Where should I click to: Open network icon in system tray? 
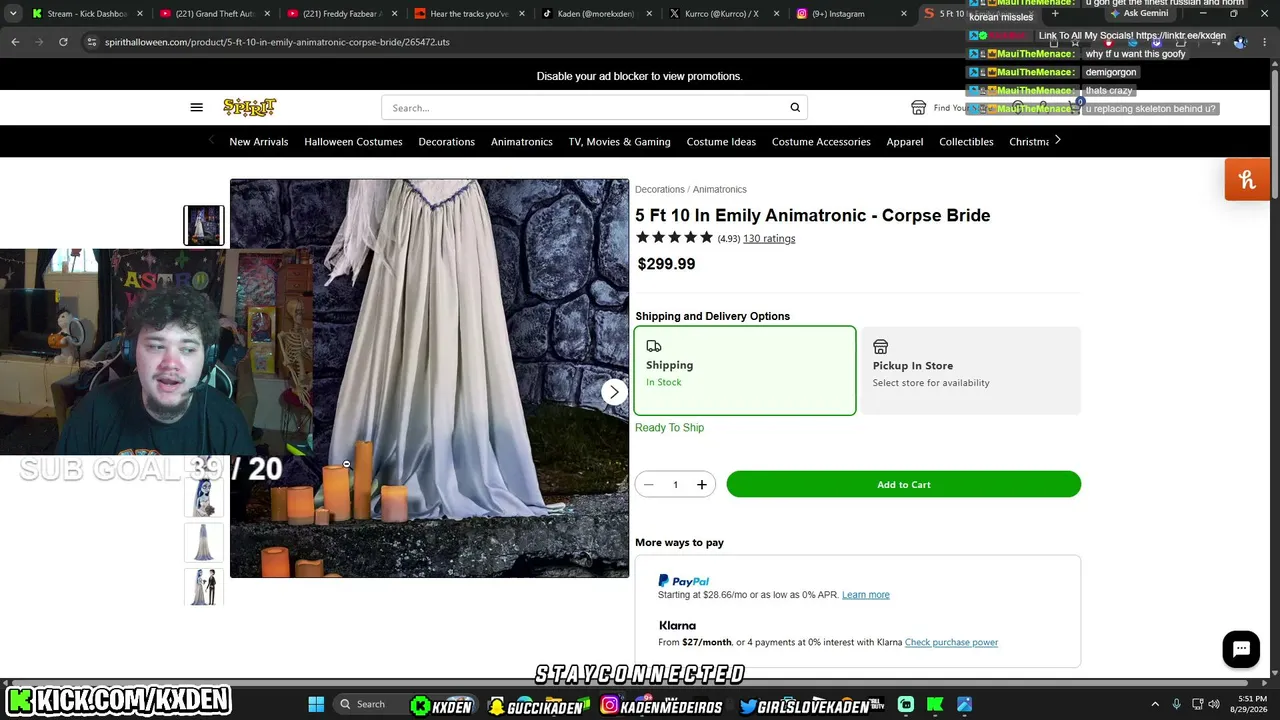[x=1196, y=704]
